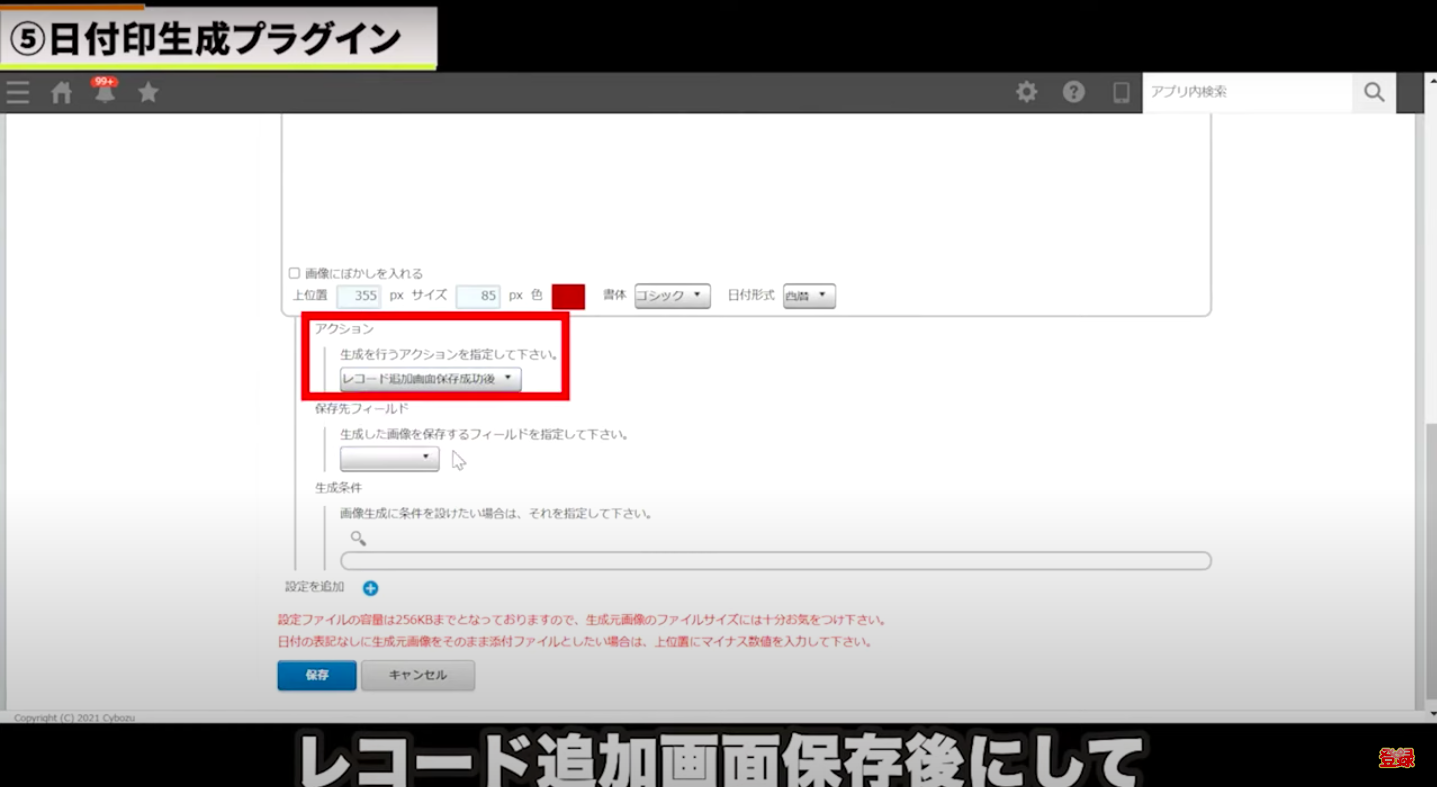Image resolution: width=1437 pixels, height=787 pixels.
Task: Click the アプリ内検索 search field
Action: click(x=1246, y=92)
